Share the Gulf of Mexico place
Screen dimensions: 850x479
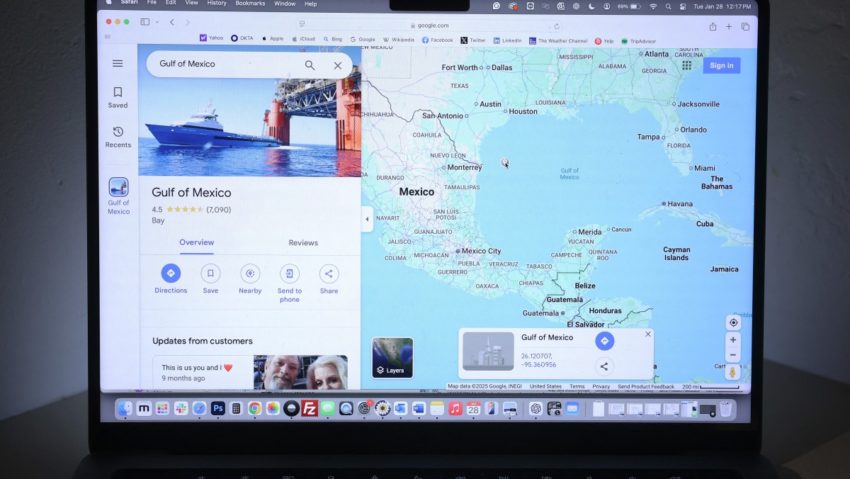(329, 279)
